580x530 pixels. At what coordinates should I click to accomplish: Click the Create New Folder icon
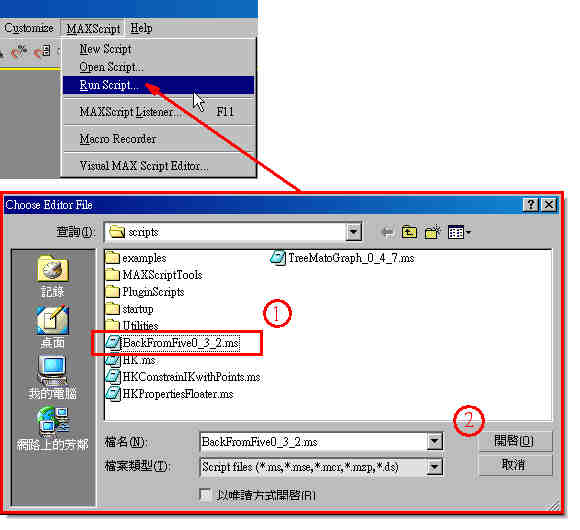432,232
